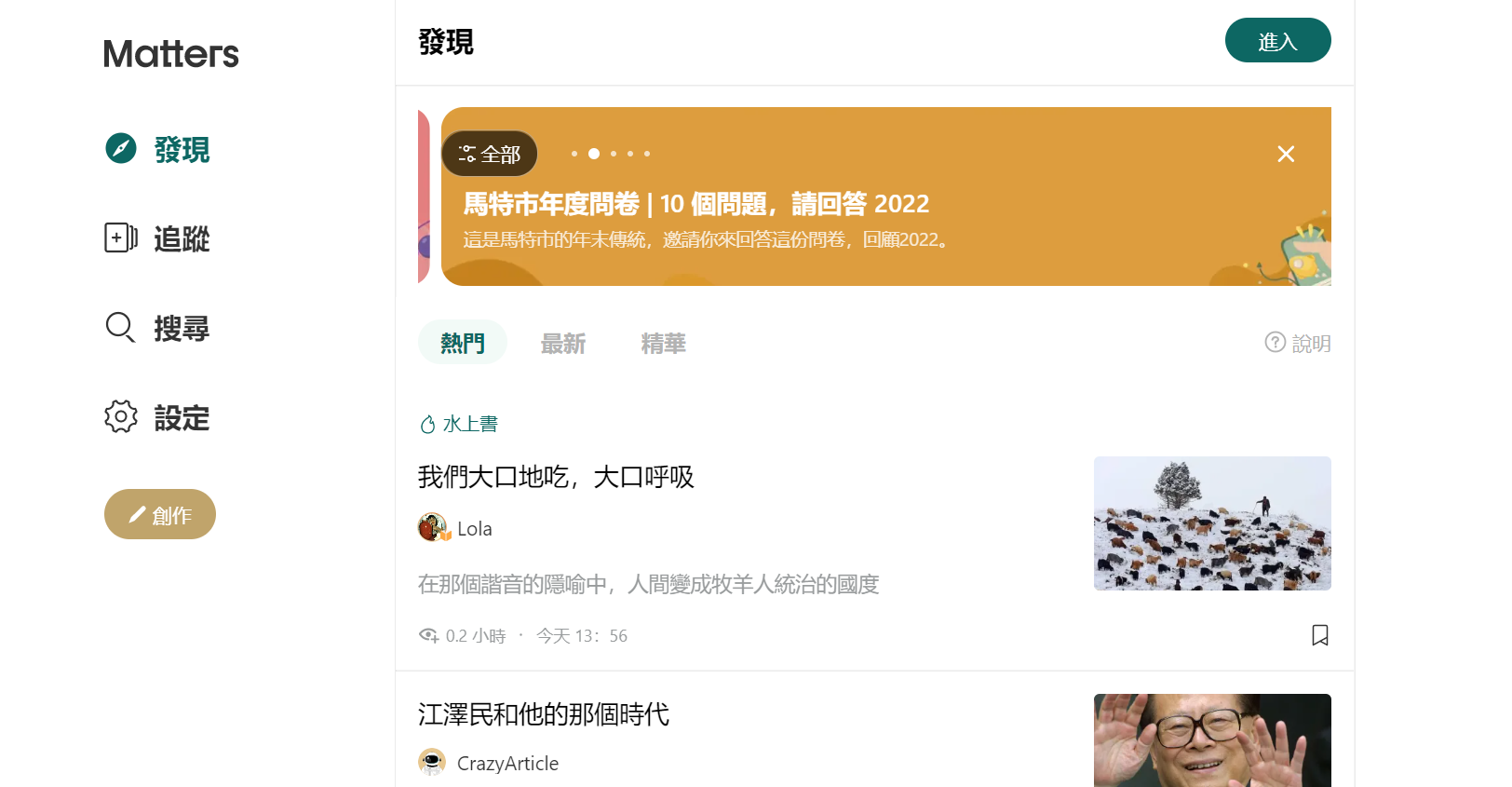Viewport: 1512px width, 787px height.
Task: Open the 水上書 circle link
Action: [x=459, y=424]
